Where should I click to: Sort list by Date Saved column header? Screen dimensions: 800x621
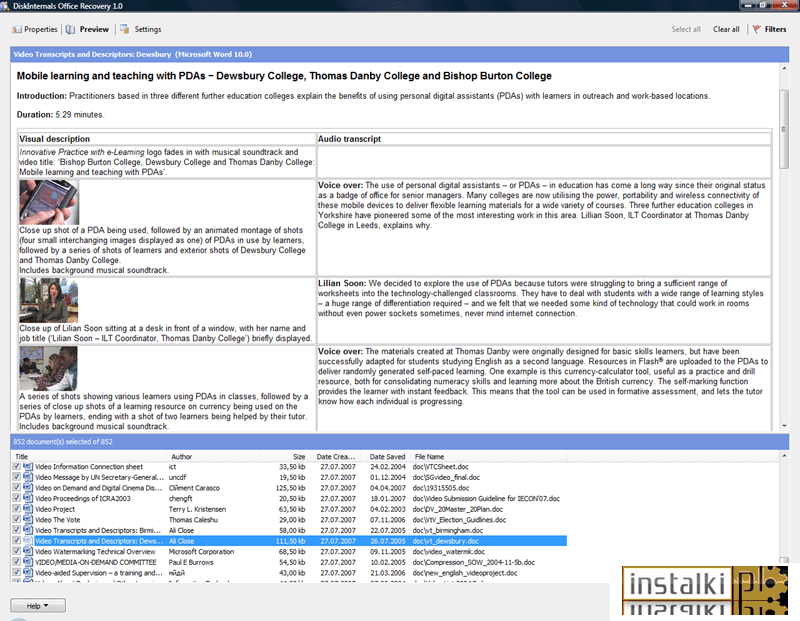point(387,457)
